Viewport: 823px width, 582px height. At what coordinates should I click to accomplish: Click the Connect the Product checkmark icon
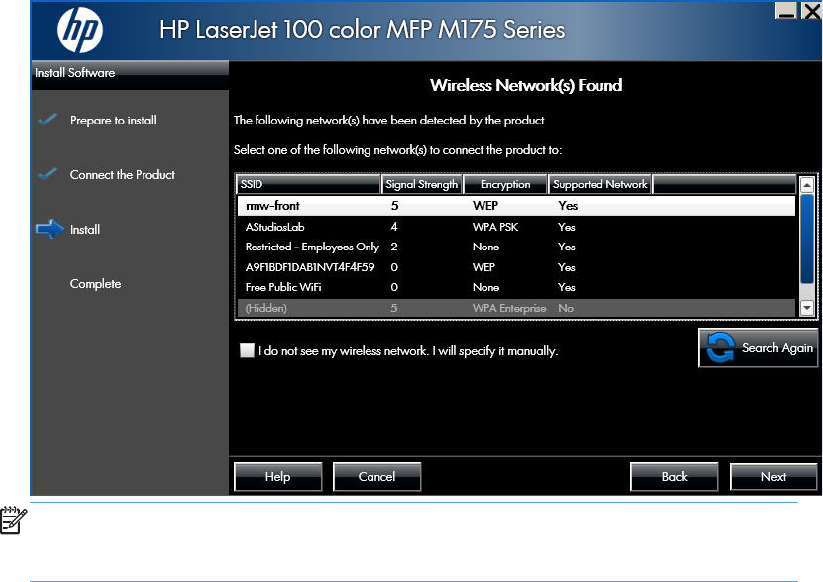47,174
